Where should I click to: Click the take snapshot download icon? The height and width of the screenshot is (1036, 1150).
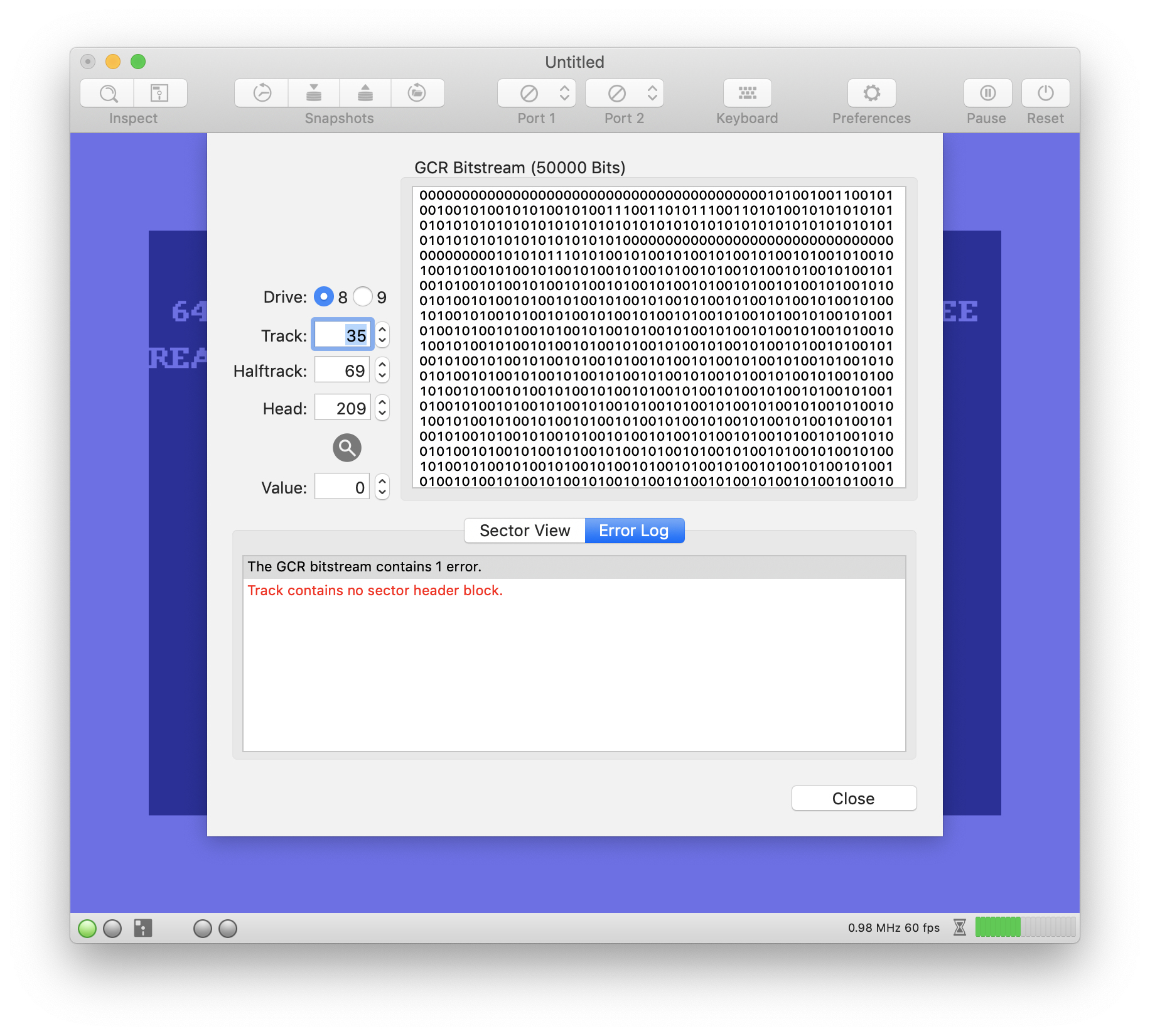coord(314,93)
